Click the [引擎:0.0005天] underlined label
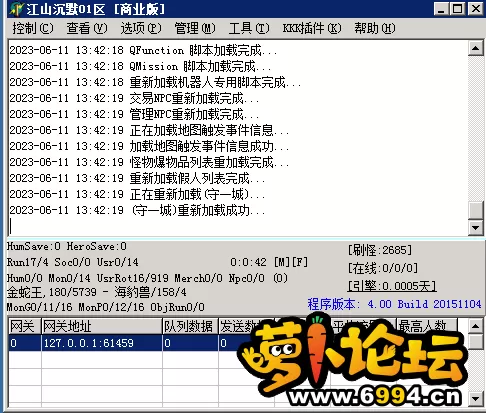Screen dimensions: 486x413 click(x=392, y=286)
